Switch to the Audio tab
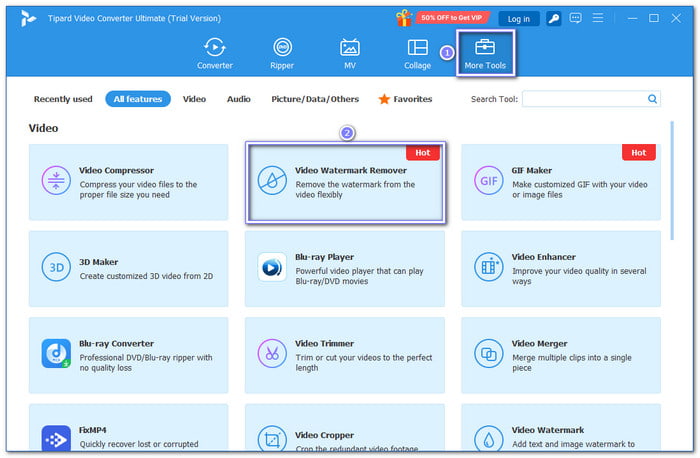The width and height of the screenshot is (700, 458). point(239,99)
